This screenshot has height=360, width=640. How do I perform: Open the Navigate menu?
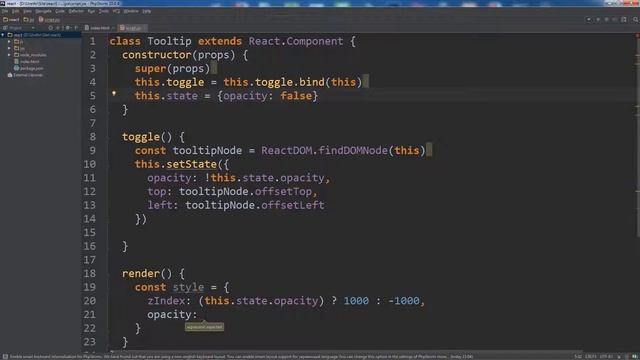(x=43, y=11)
